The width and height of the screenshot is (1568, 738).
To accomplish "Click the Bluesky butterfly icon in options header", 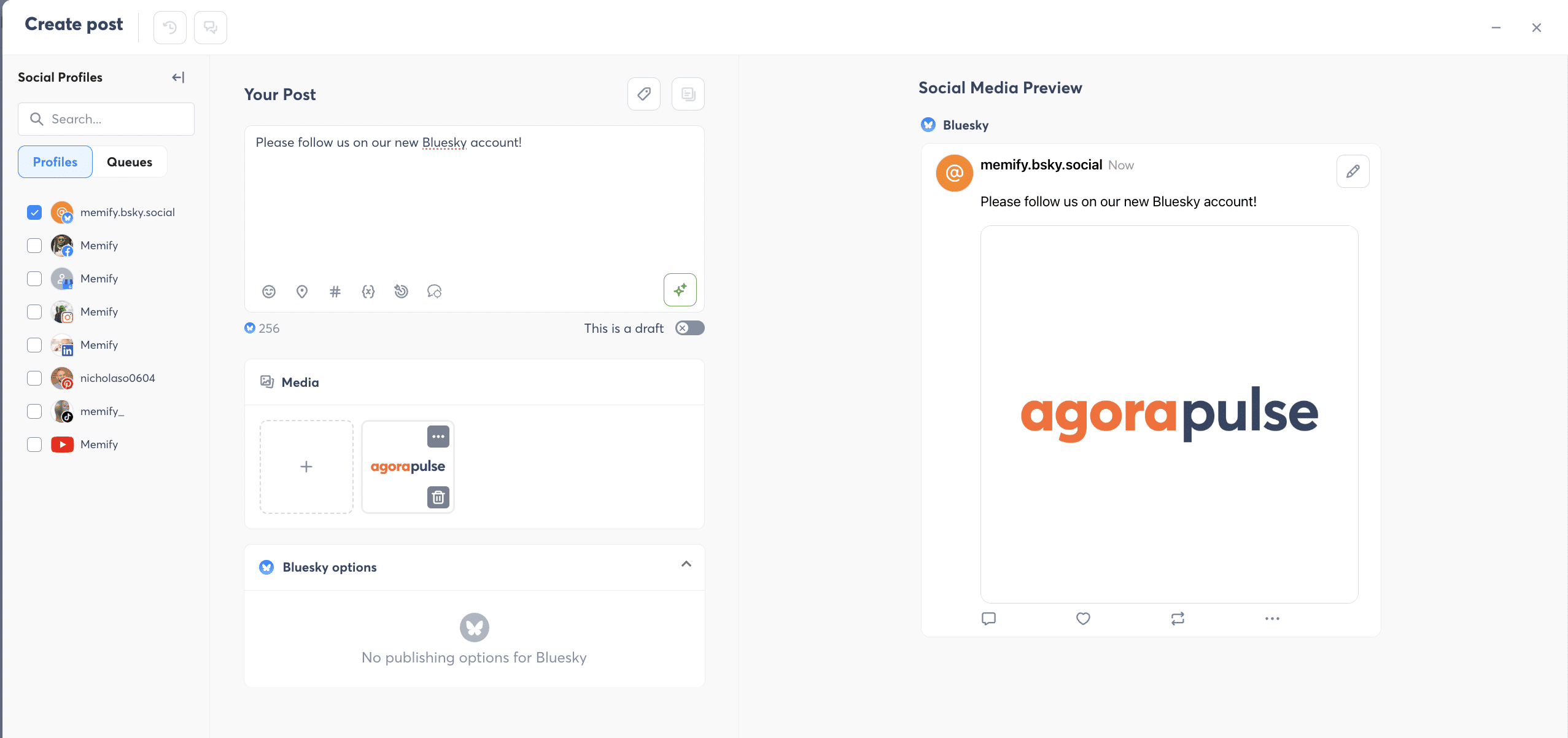I will [x=266, y=567].
